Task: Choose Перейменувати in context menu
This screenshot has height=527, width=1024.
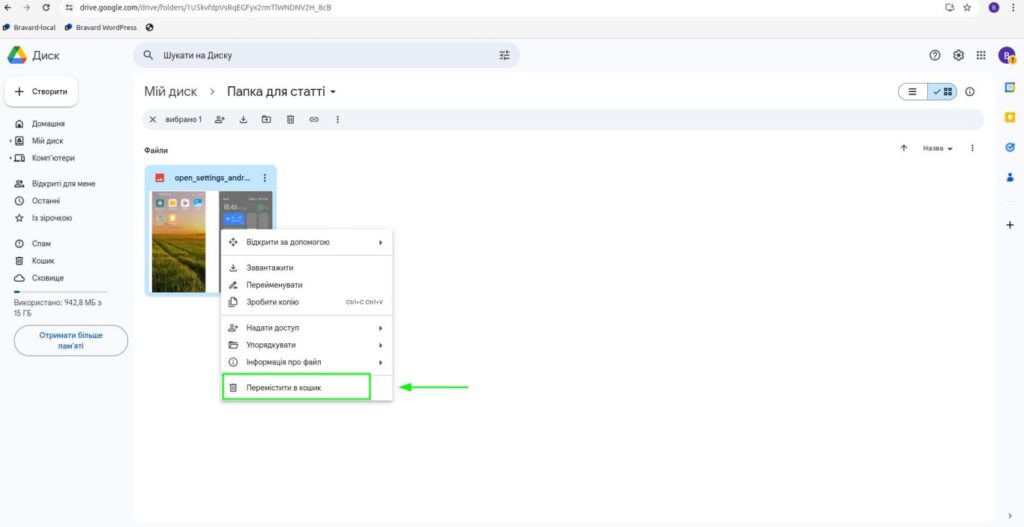Action: pos(307,285)
